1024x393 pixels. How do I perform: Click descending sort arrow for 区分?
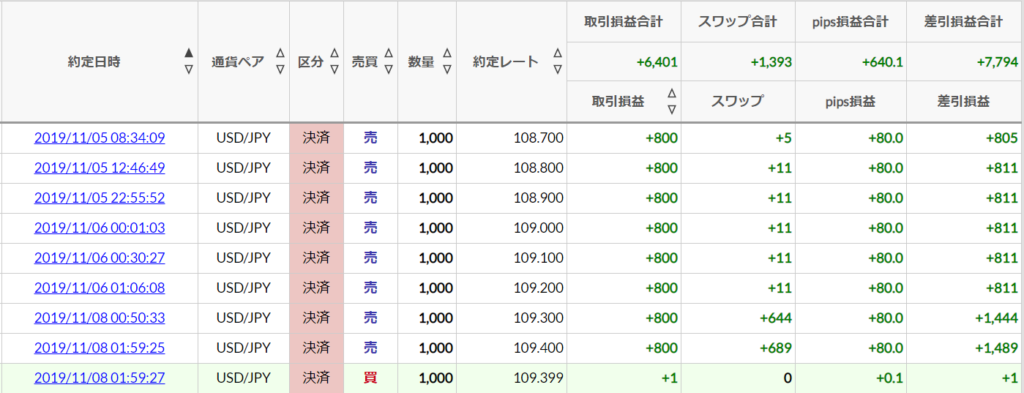tap(334, 69)
